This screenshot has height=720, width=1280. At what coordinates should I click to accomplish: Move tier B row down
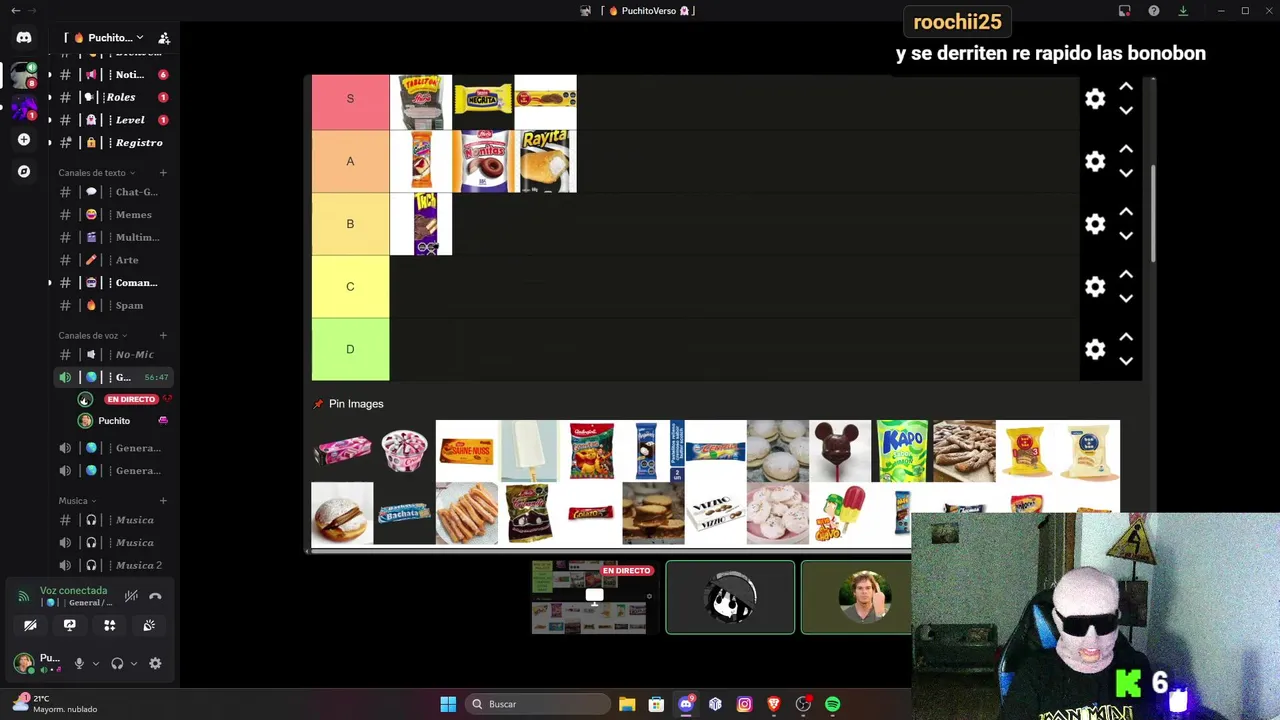coord(1126,236)
